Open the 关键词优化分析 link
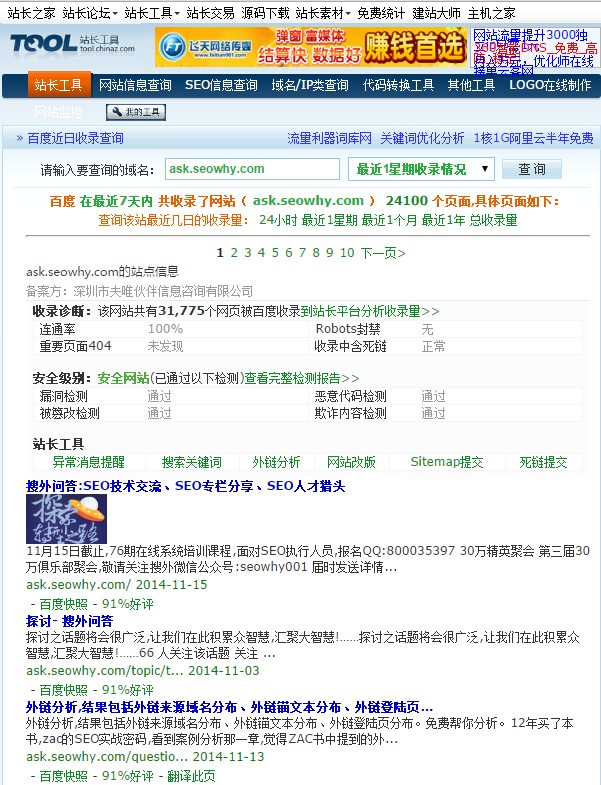 [422, 138]
